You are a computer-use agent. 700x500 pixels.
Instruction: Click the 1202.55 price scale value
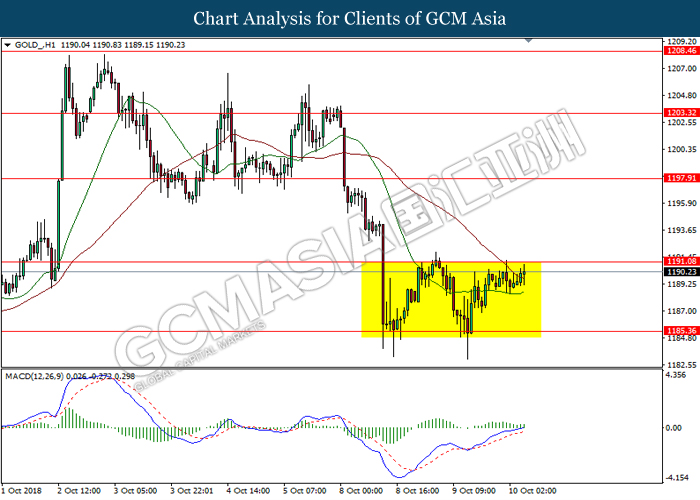(682, 123)
